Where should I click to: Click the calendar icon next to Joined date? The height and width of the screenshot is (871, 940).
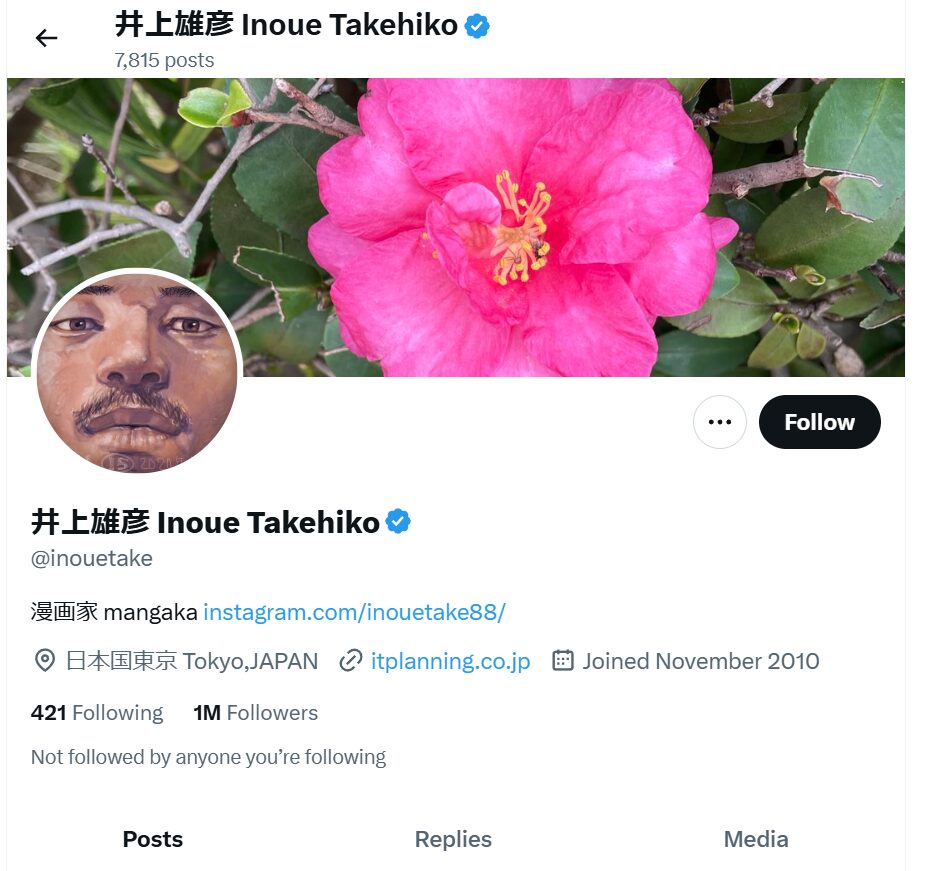click(562, 661)
